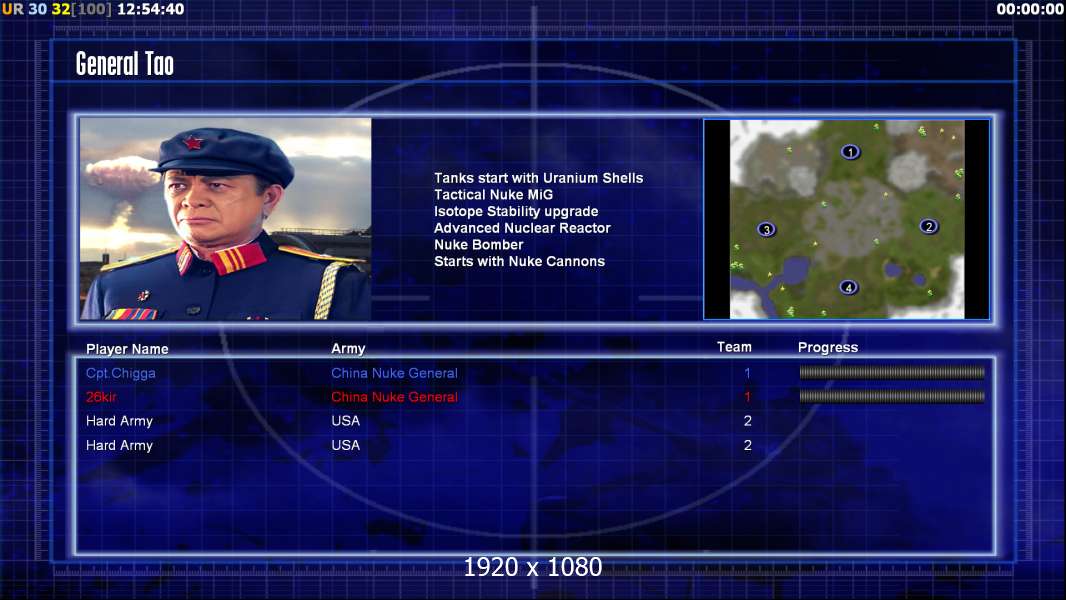
Task: Click the Army column header
Action: coord(348,349)
